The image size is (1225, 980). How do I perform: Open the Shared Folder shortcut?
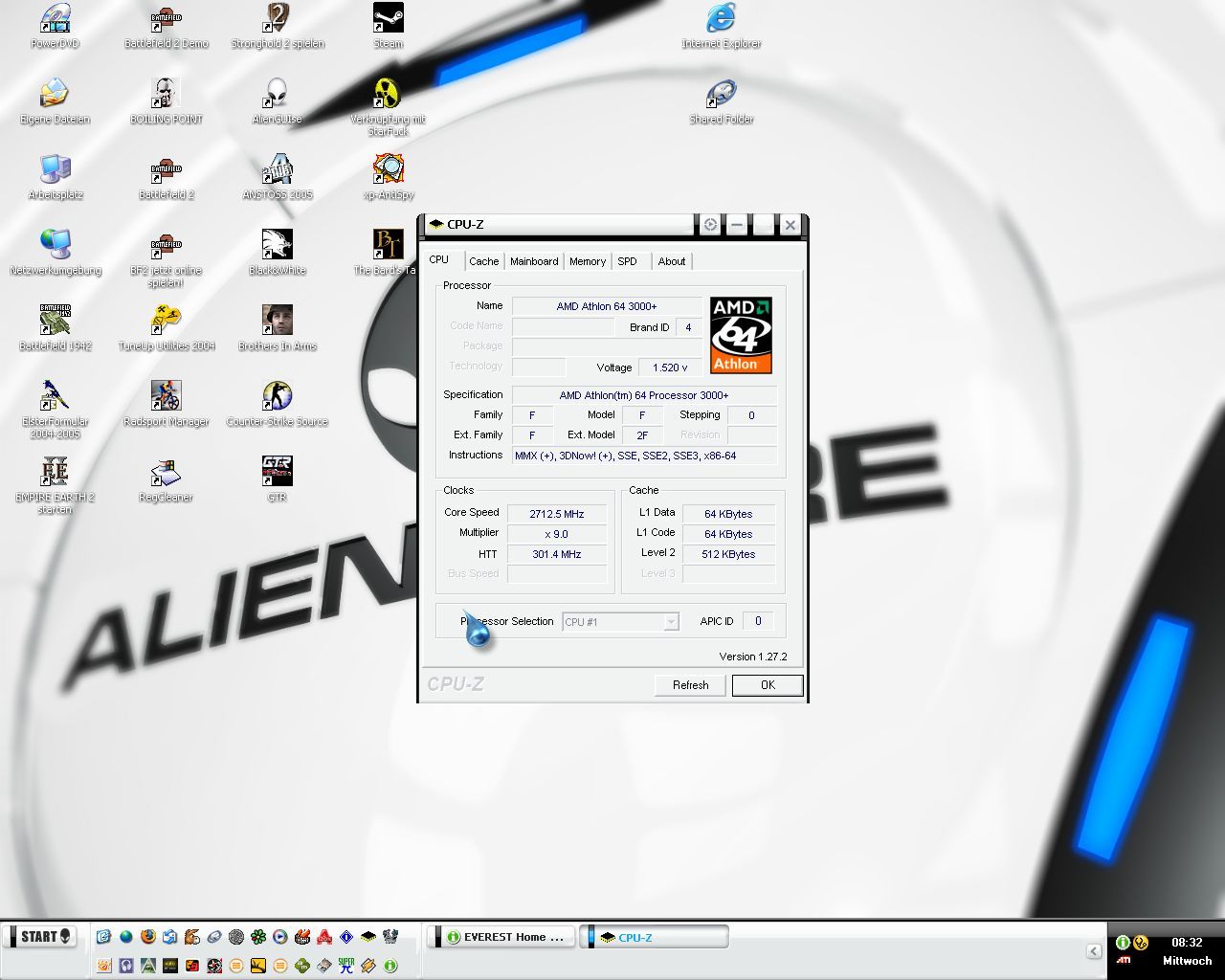721,95
